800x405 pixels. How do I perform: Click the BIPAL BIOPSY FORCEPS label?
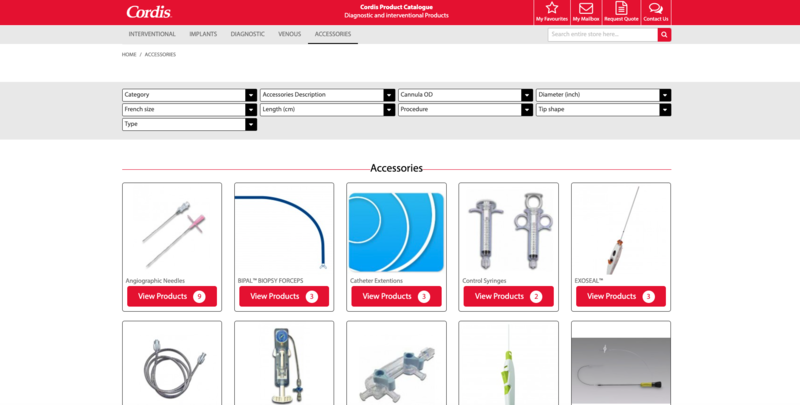pos(270,281)
